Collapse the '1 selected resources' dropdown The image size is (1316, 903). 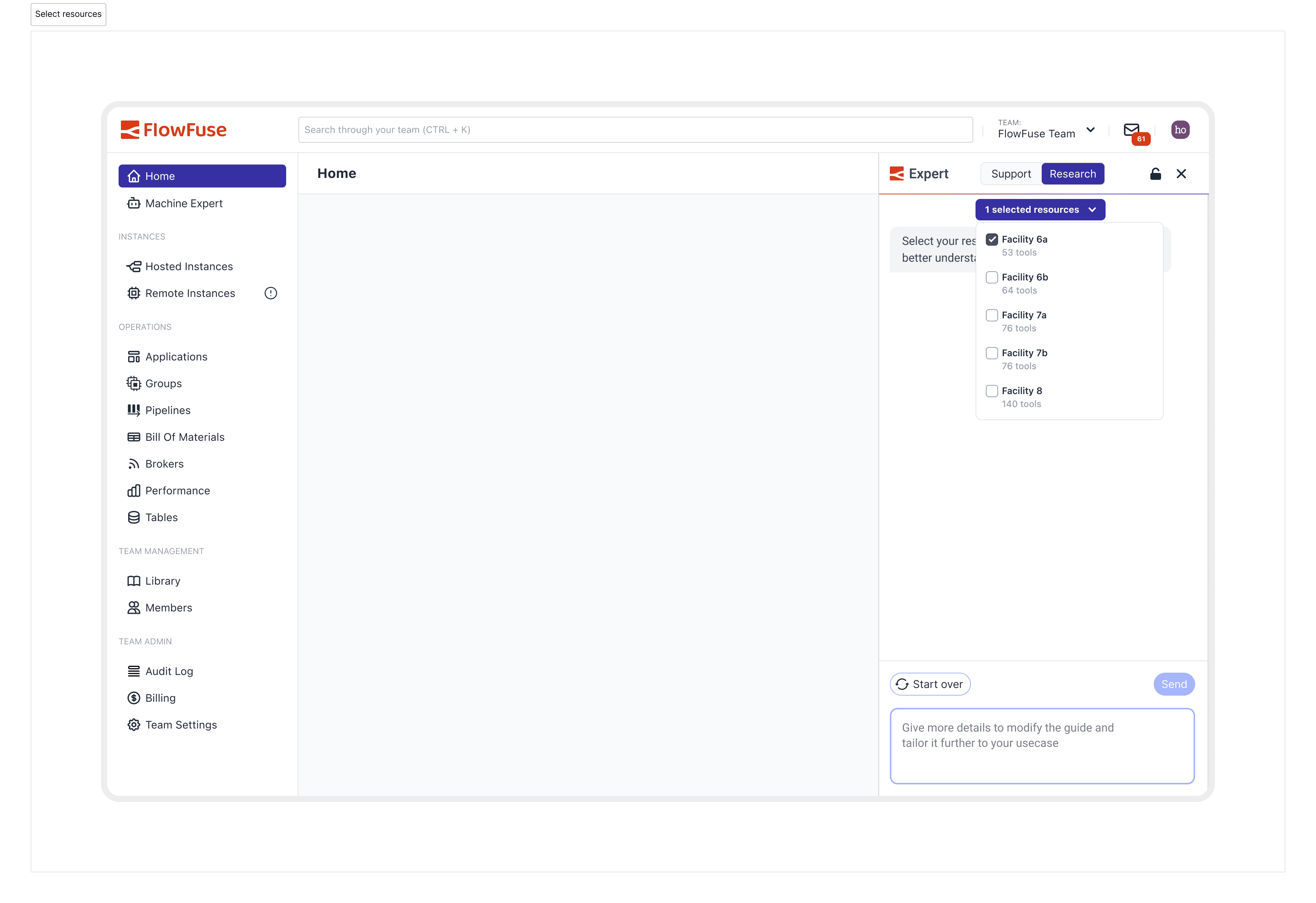pyautogui.click(x=1040, y=210)
